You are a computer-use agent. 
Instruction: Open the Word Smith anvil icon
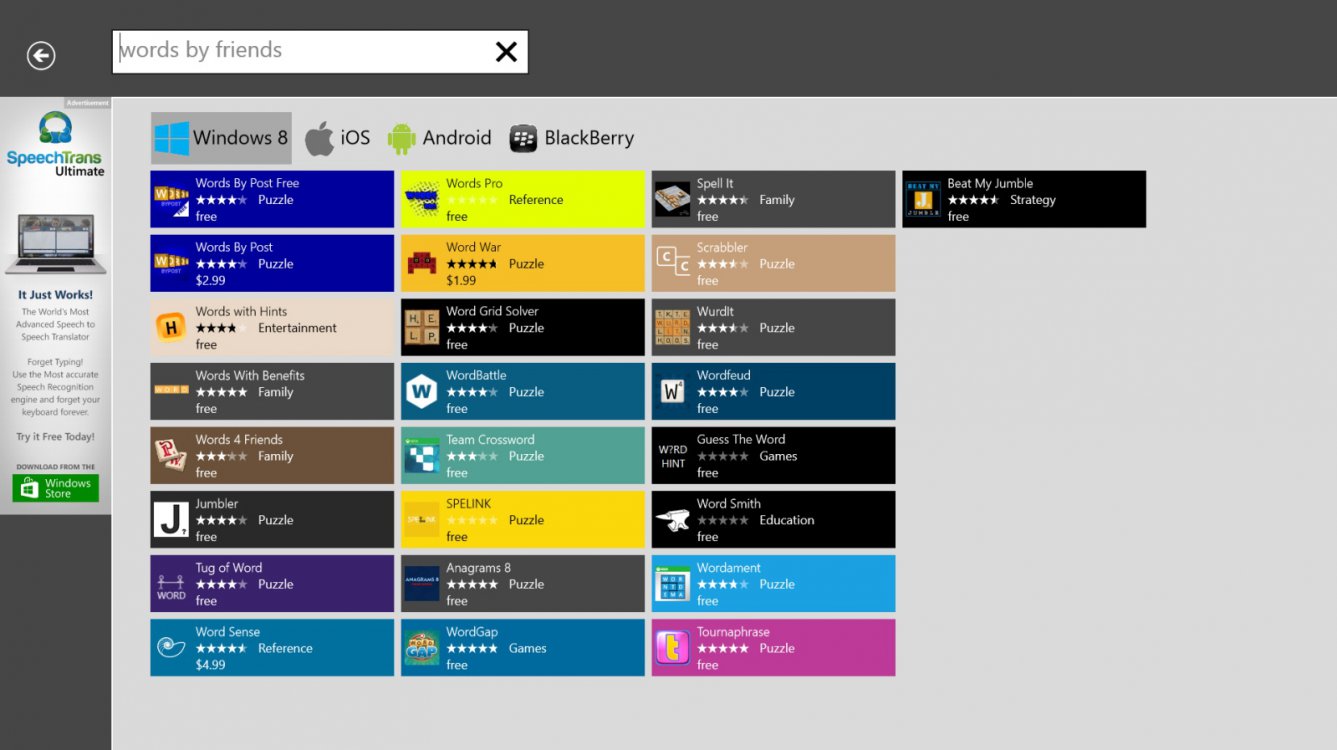[673, 519]
